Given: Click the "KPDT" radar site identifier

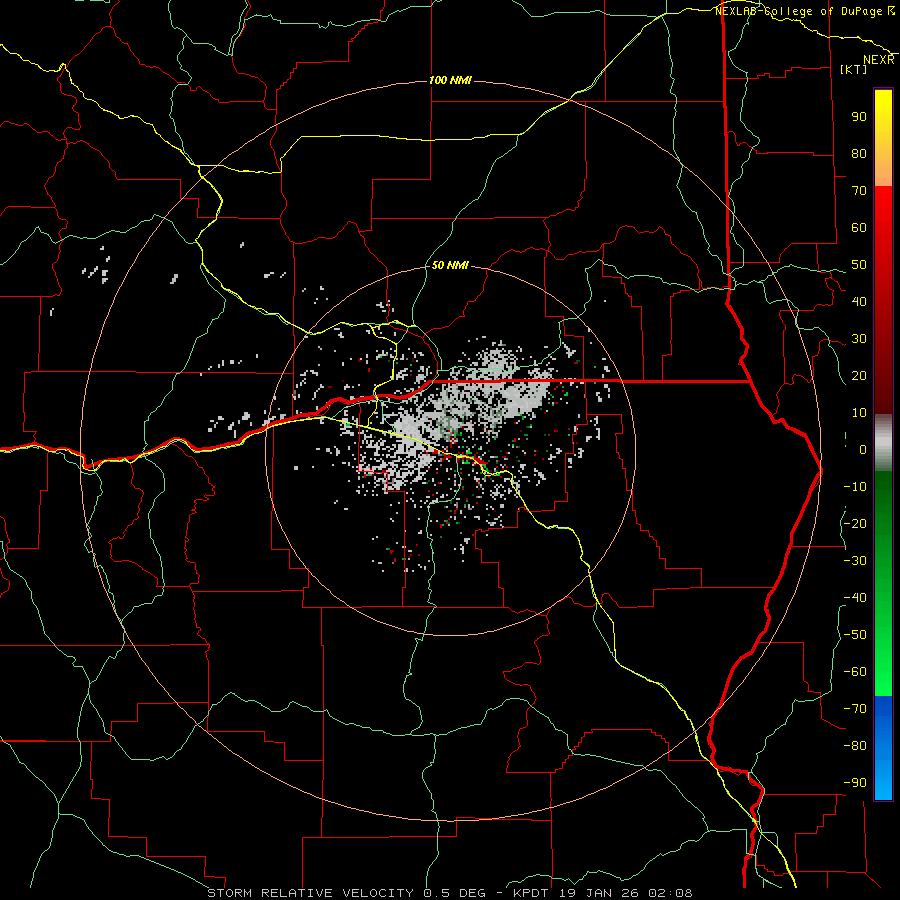Looking at the screenshot, I should pyautogui.click(x=530, y=893).
